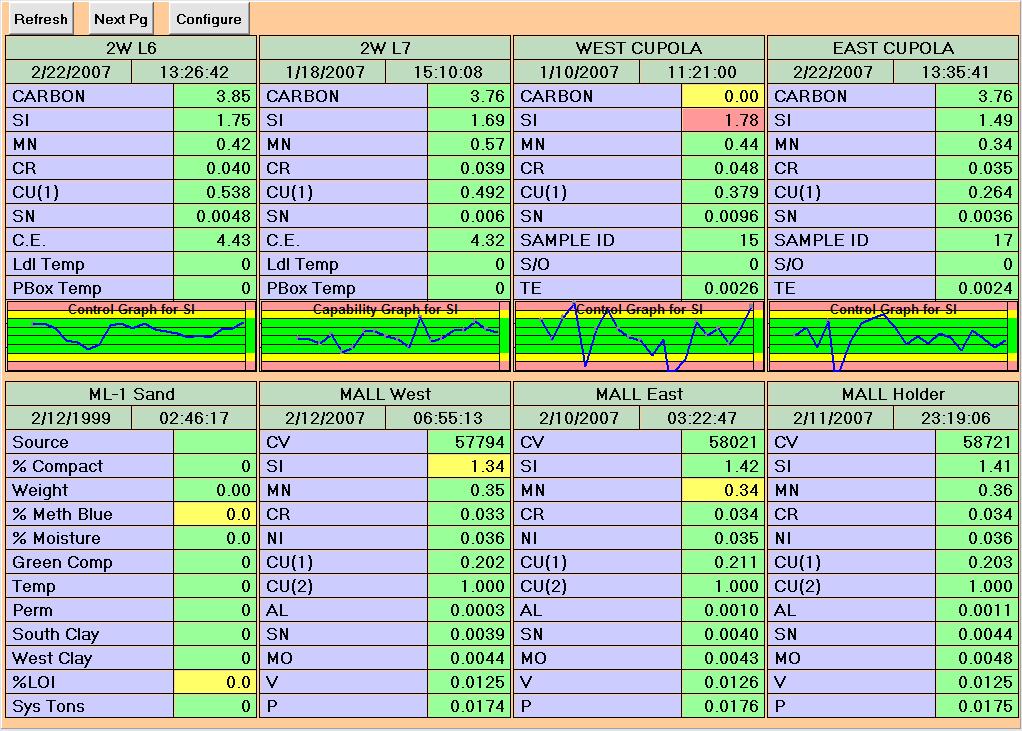Click the EAST CUPOLA panel title

point(893,48)
